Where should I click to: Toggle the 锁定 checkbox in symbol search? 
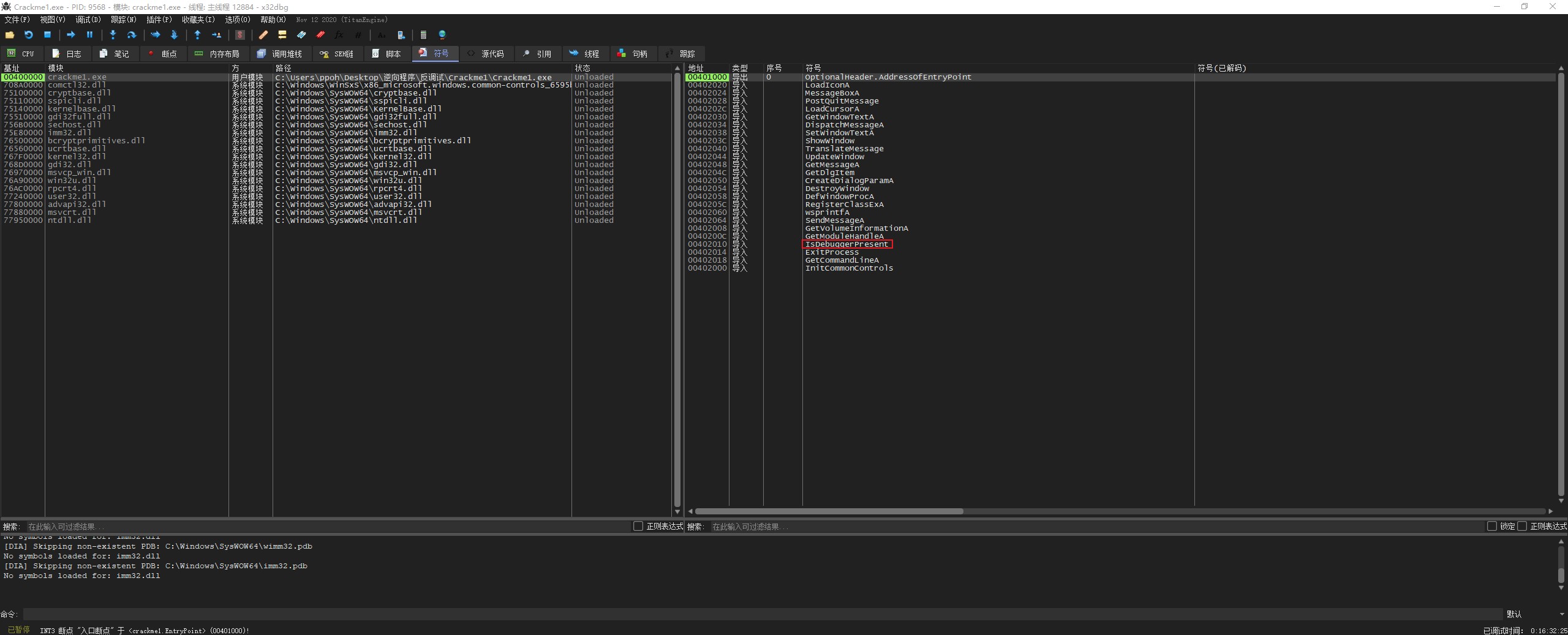(1492, 526)
